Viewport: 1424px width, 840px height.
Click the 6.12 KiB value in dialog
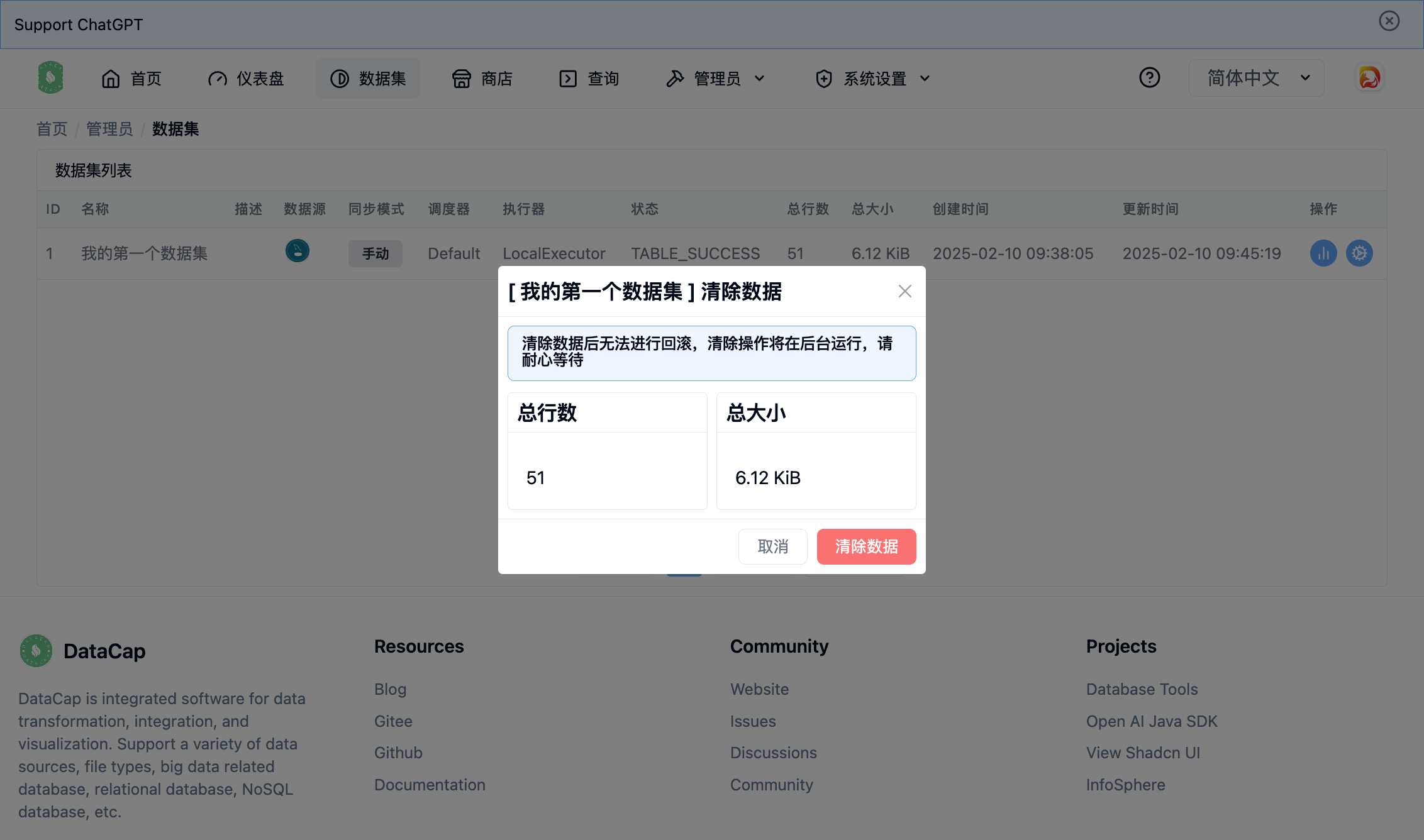(x=767, y=478)
